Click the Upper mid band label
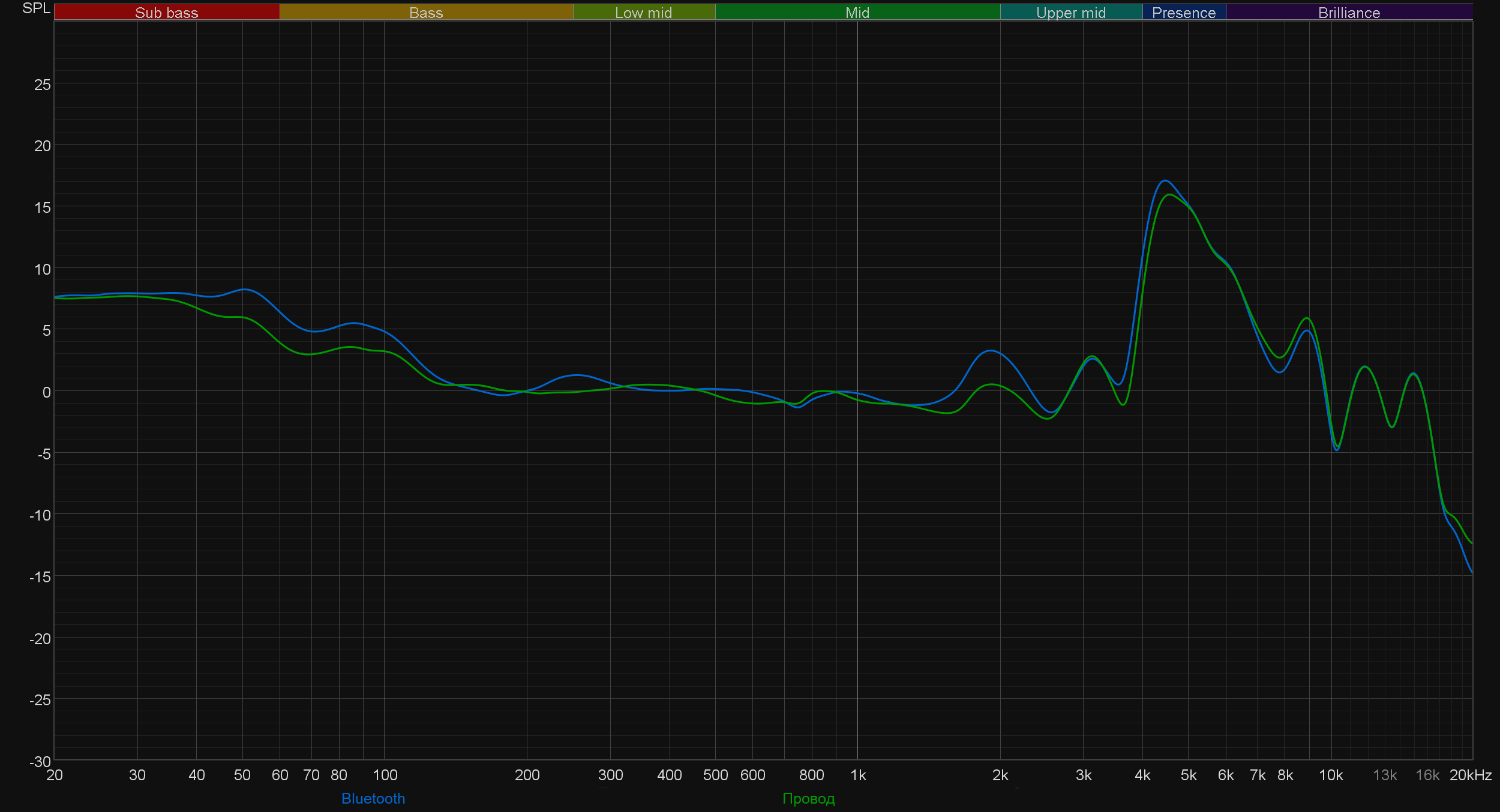Viewport: 1500px width, 812px height. pyautogui.click(x=1070, y=13)
